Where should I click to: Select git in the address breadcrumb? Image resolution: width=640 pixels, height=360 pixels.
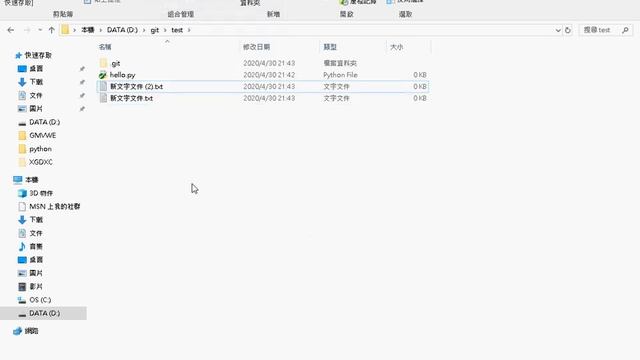coord(155,30)
